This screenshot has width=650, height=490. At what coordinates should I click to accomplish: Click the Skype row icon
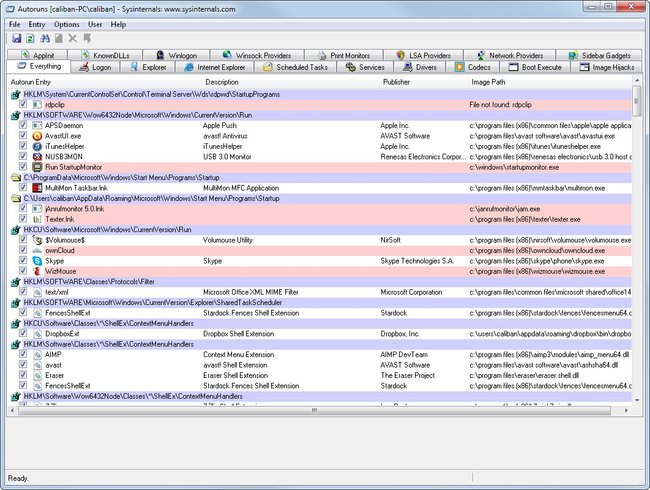click(37, 261)
